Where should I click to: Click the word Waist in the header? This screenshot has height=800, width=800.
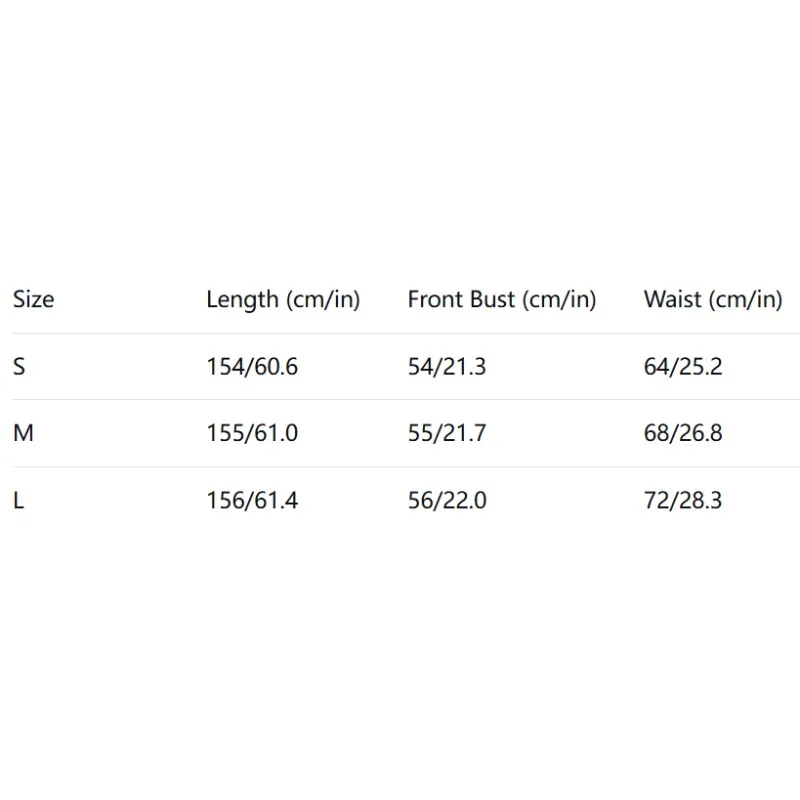tap(673, 299)
